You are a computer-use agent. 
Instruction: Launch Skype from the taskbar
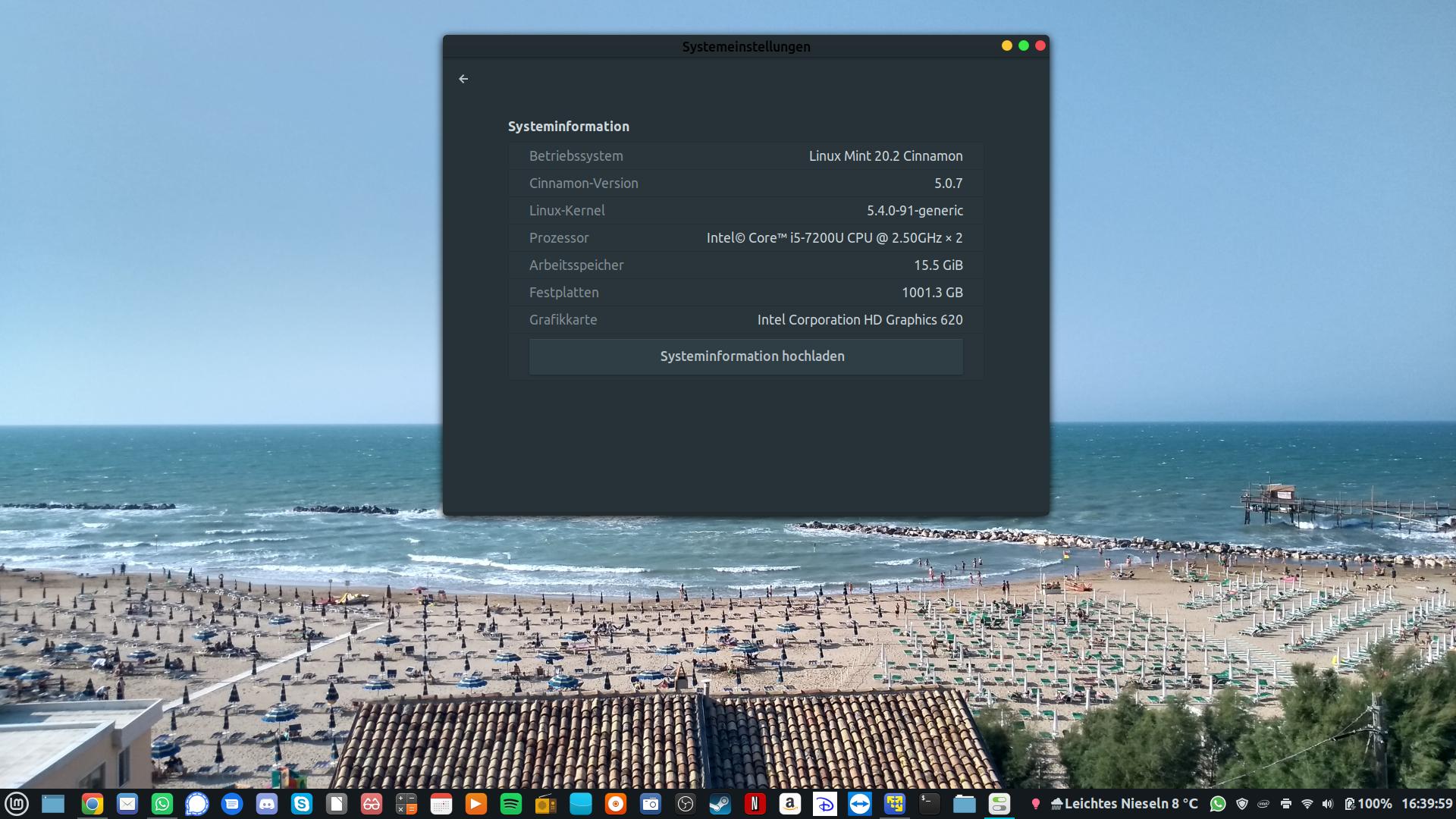302,804
